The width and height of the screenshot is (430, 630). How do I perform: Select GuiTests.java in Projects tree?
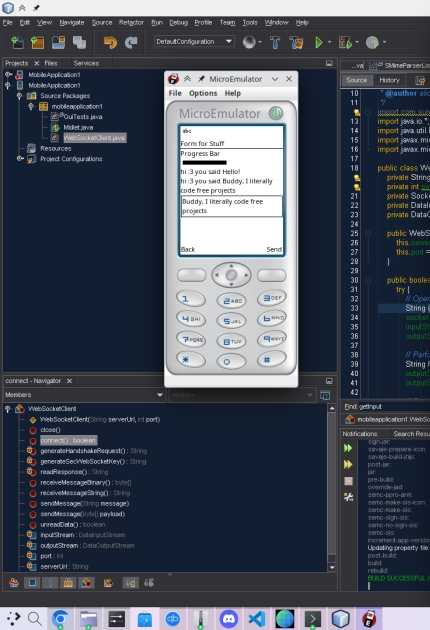pos(83,117)
